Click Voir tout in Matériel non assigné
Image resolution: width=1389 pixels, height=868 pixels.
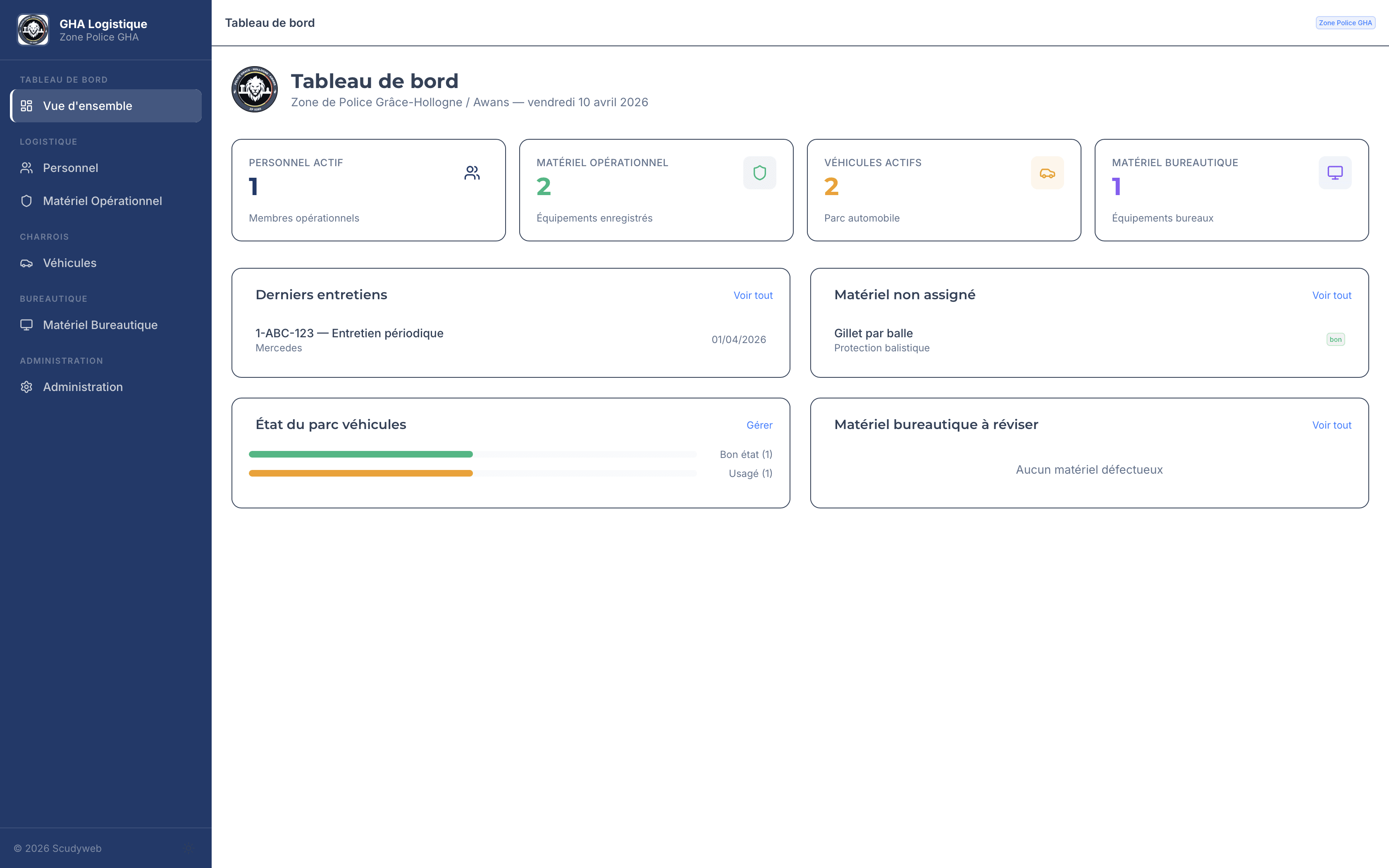tap(1331, 295)
